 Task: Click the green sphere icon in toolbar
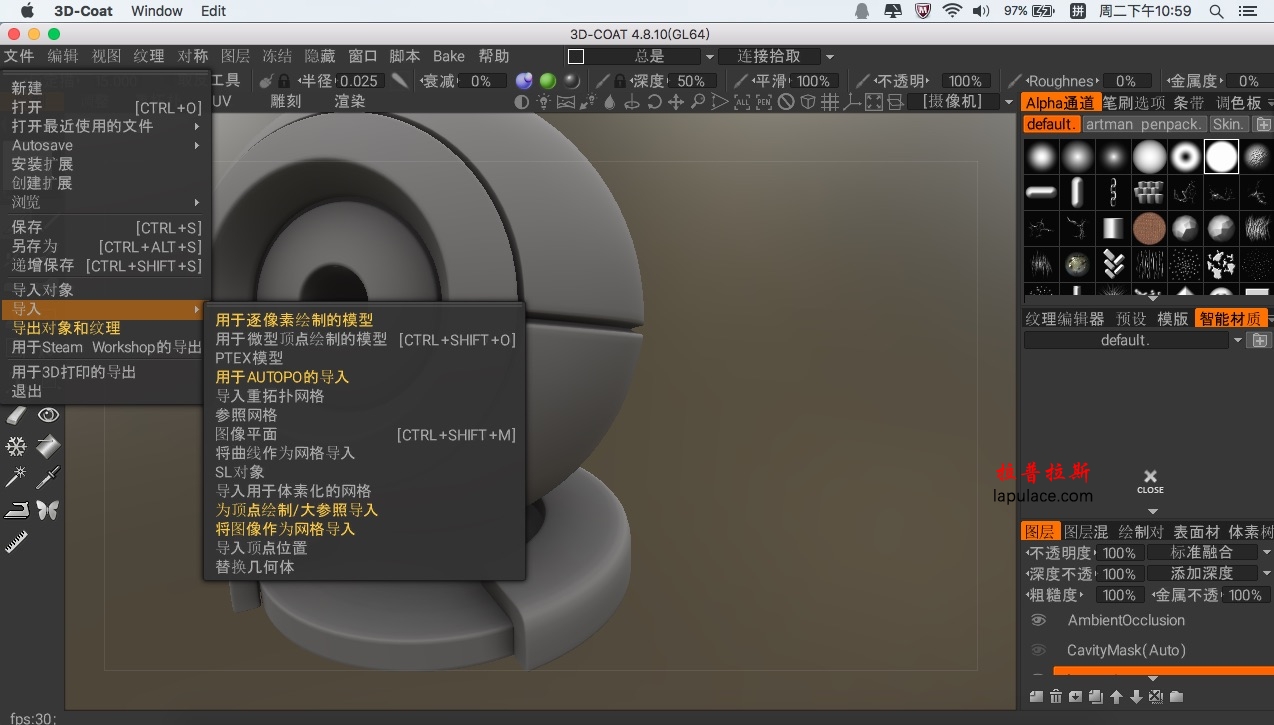click(548, 81)
